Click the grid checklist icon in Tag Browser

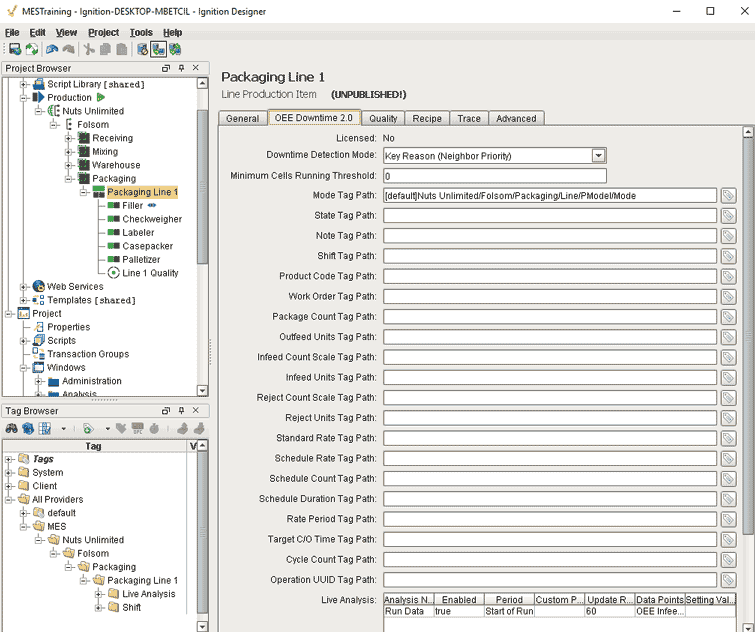[x=45, y=428]
